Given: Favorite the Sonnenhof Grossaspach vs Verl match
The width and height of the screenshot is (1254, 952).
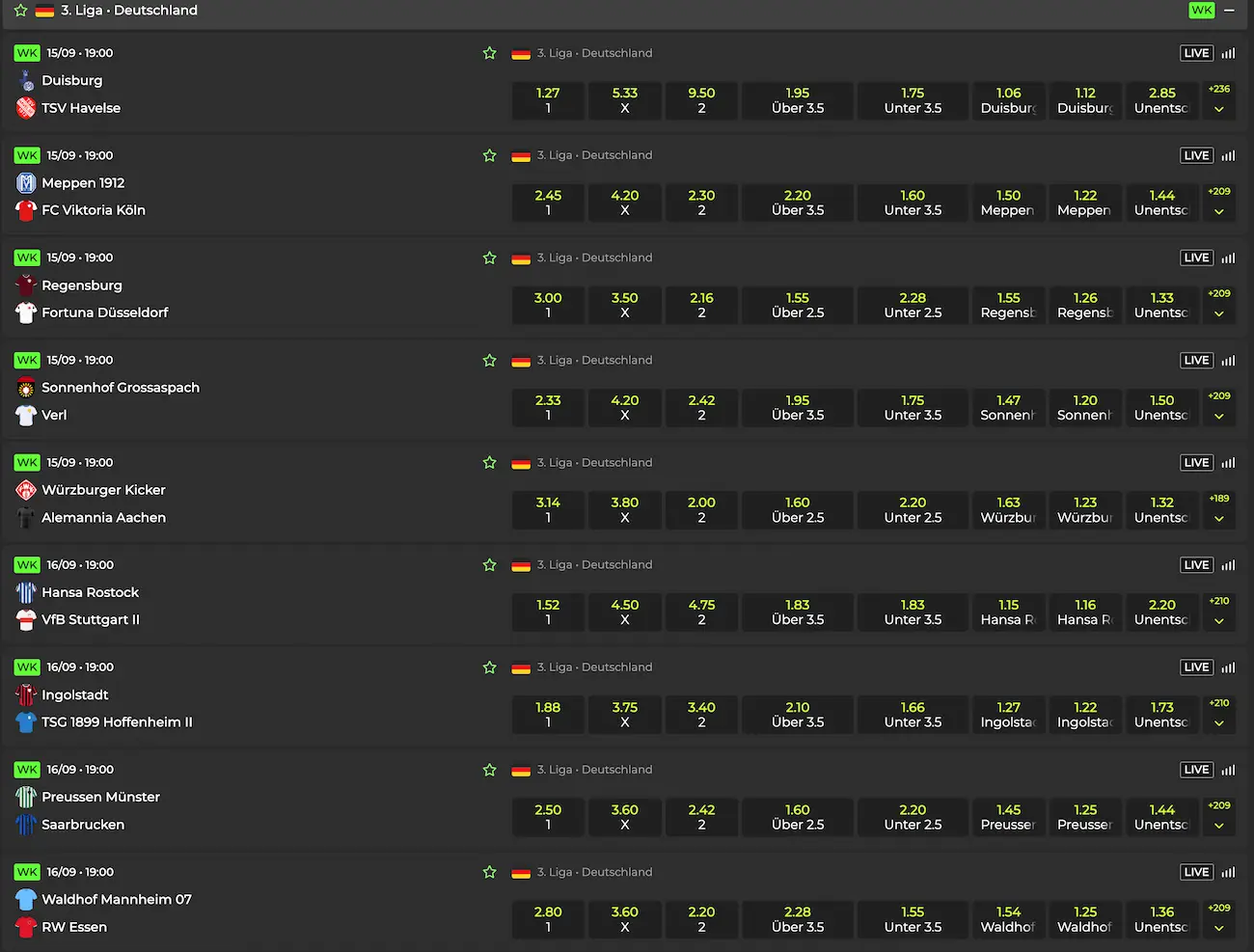Looking at the screenshot, I should [x=489, y=360].
